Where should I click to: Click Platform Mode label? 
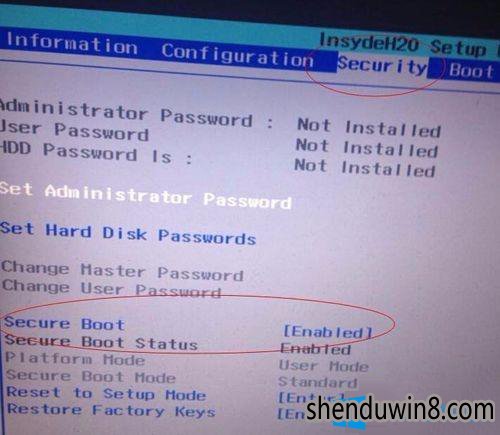tap(75, 359)
